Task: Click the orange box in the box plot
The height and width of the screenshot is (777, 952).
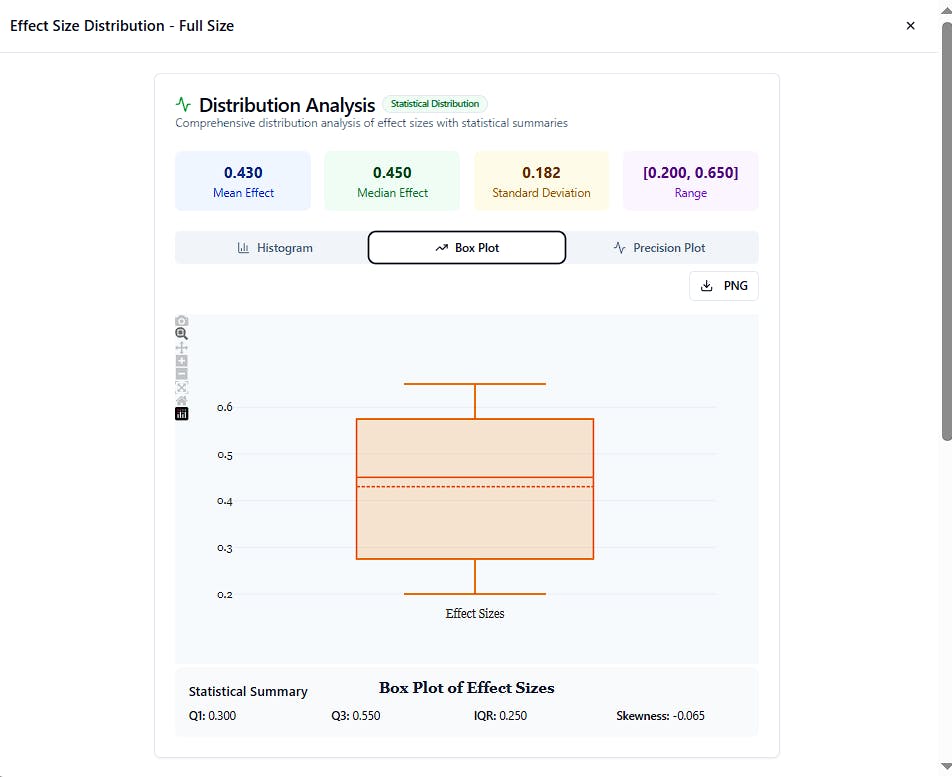Action: tap(475, 520)
